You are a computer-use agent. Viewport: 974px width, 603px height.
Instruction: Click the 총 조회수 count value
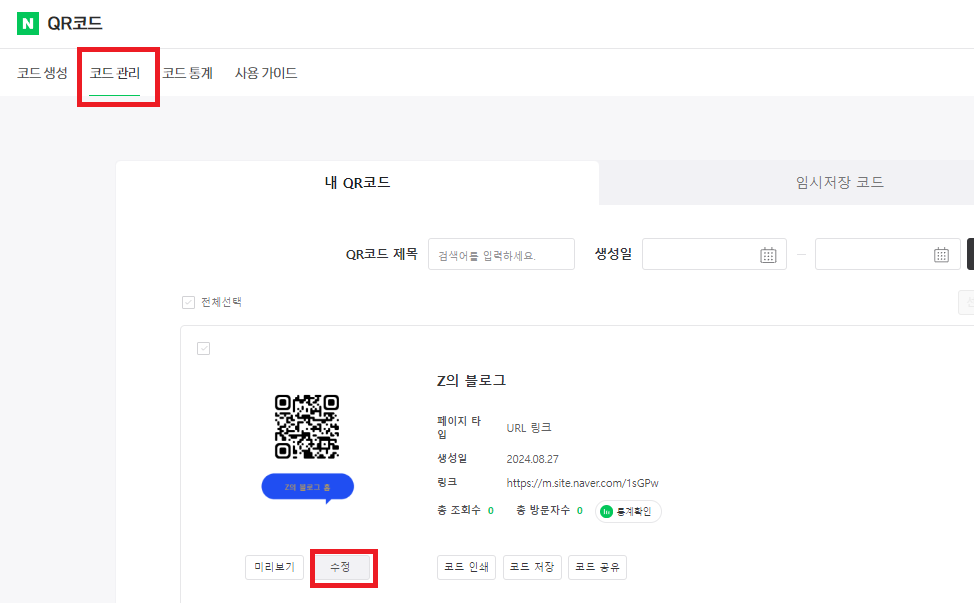click(491, 510)
